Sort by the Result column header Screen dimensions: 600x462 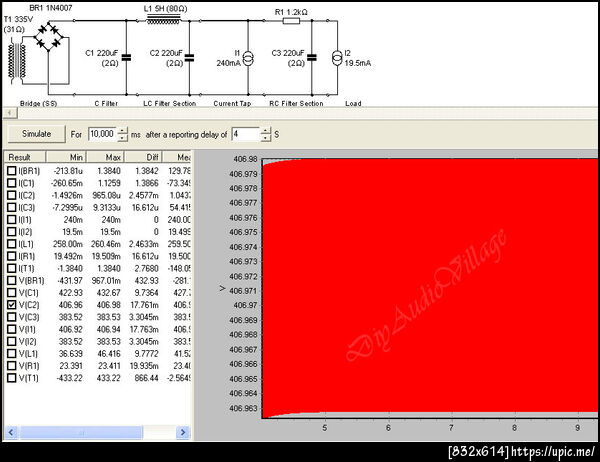tap(25, 157)
